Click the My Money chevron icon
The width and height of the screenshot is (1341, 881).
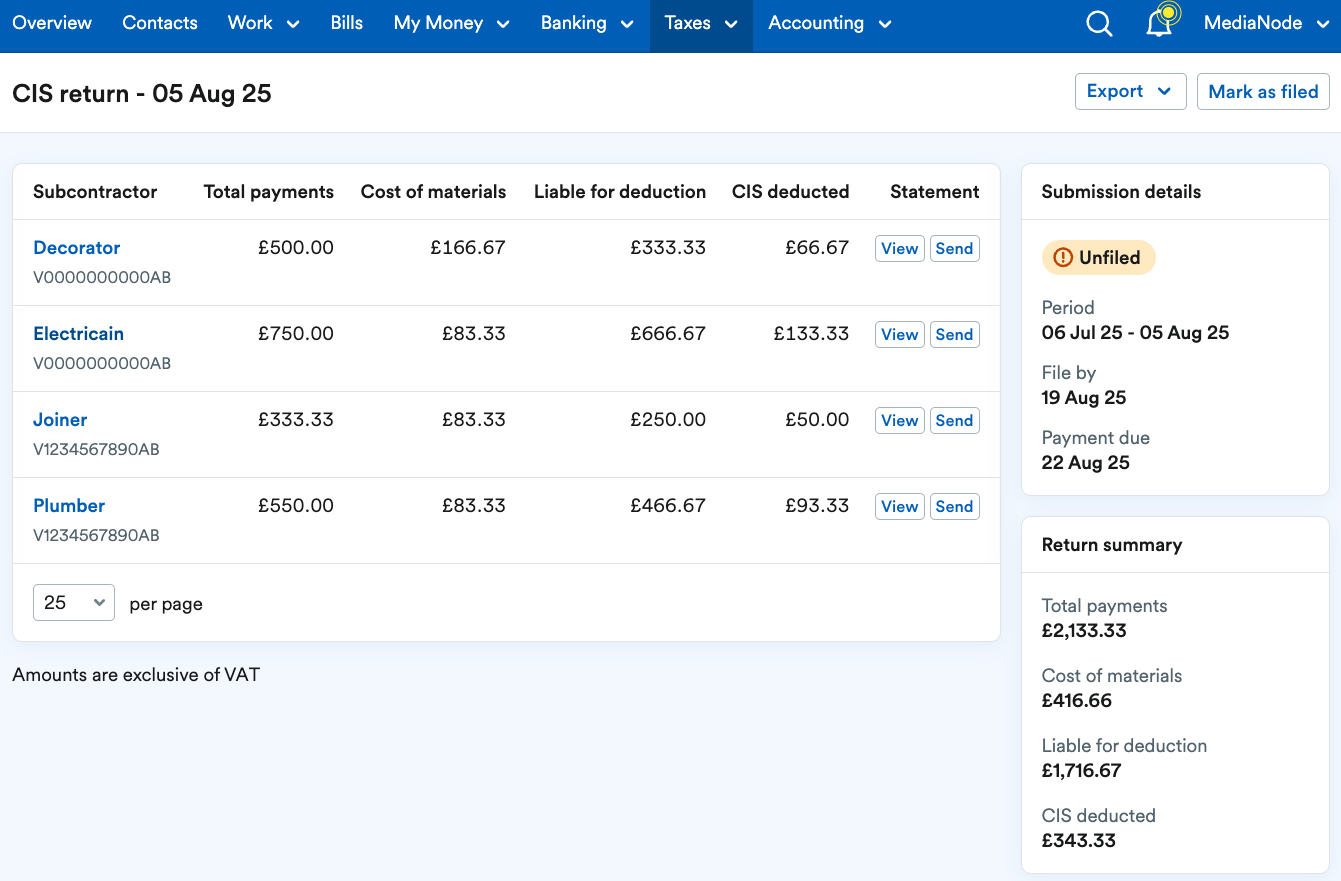click(x=503, y=23)
